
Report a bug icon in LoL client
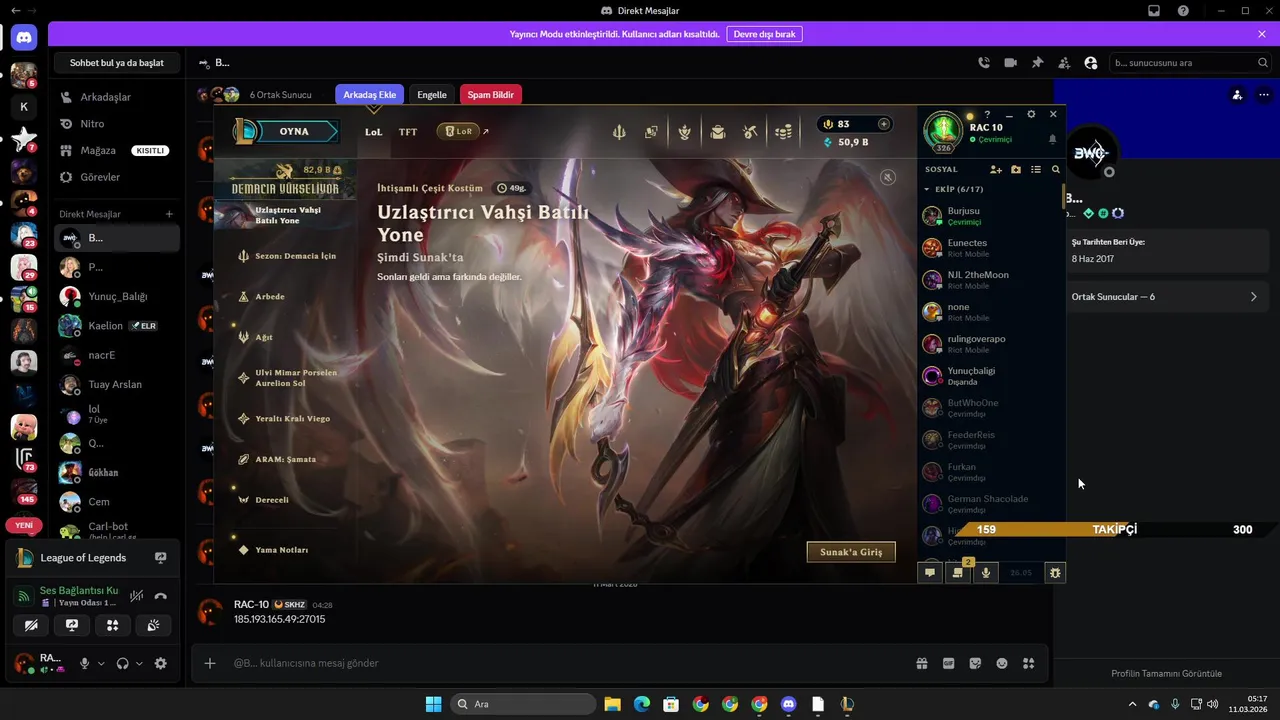1056,573
